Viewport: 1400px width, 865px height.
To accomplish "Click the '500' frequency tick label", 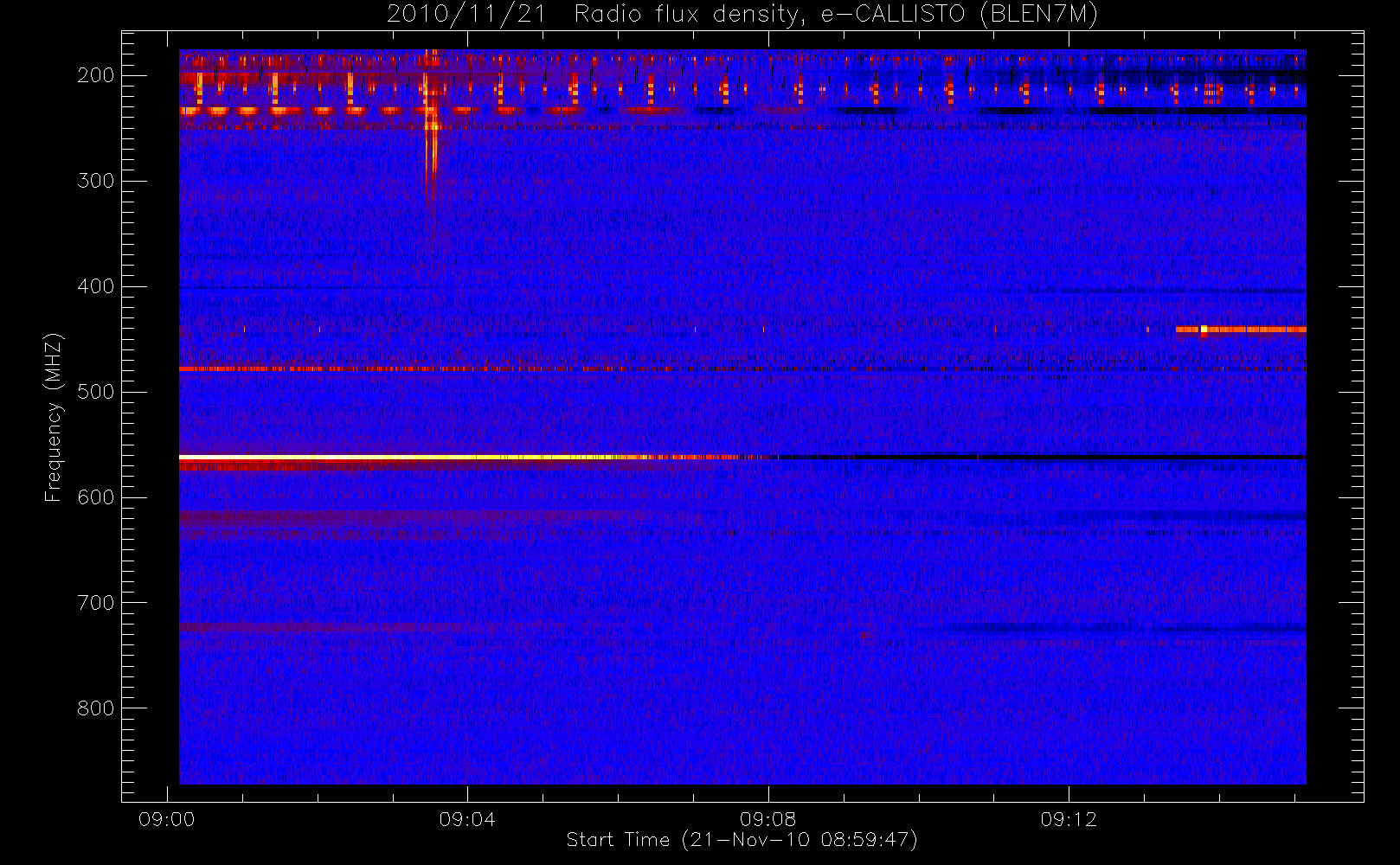I will click(x=96, y=392).
